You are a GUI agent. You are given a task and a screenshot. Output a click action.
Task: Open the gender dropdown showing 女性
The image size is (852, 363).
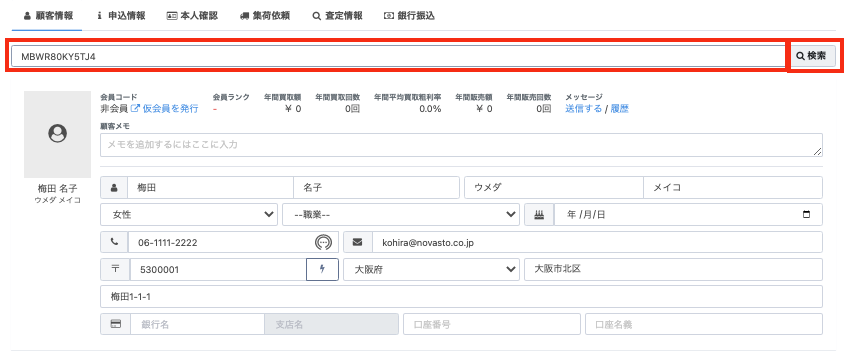pyautogui.click(x=189, y=215)
